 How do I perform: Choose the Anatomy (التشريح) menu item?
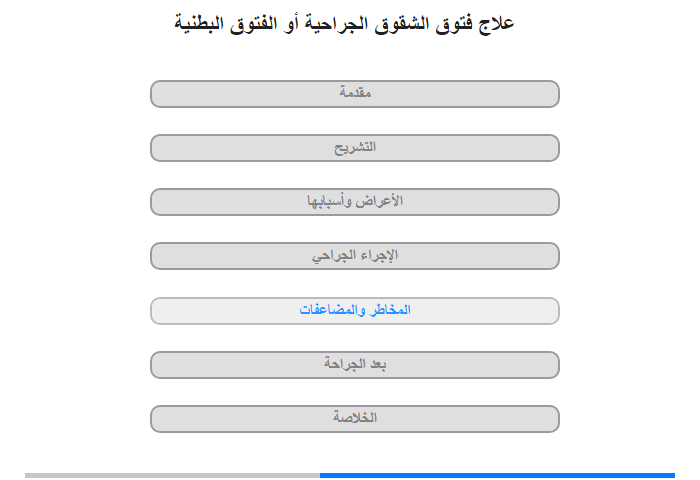tap(355, 148)
